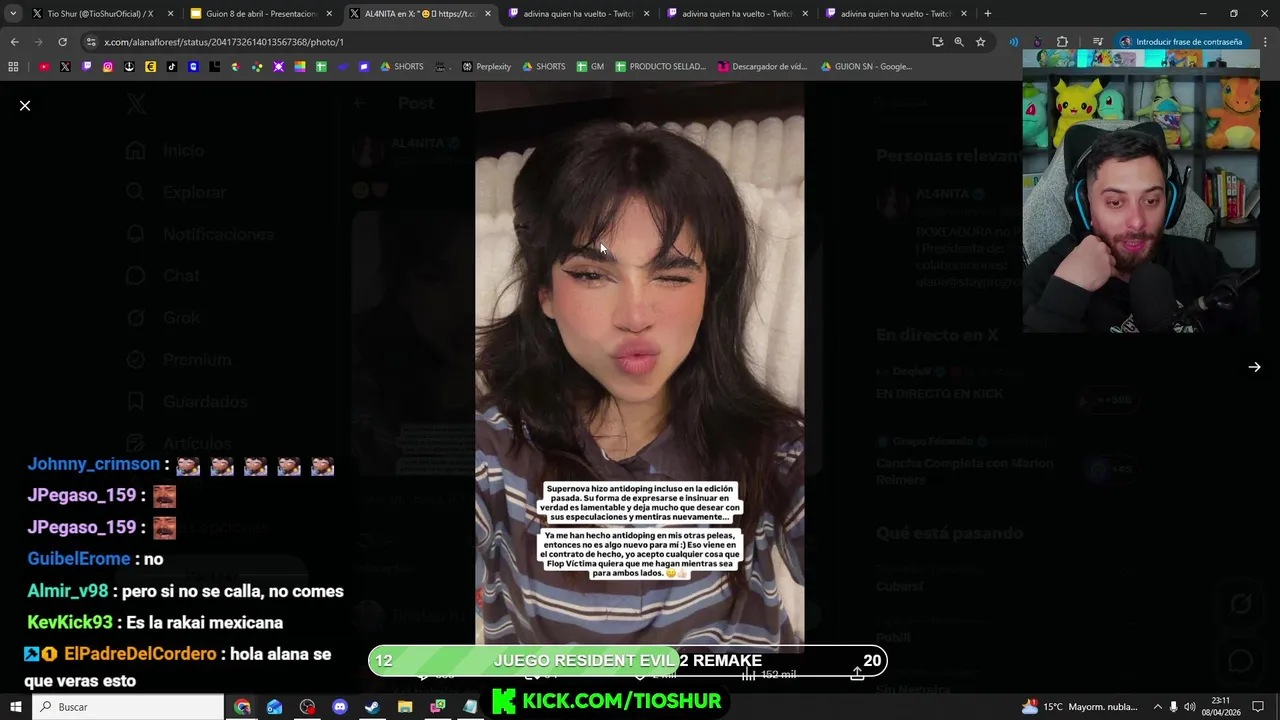1280x720 pixels.
Task: Open Discord from the taskbar
Action: (339, 707)
